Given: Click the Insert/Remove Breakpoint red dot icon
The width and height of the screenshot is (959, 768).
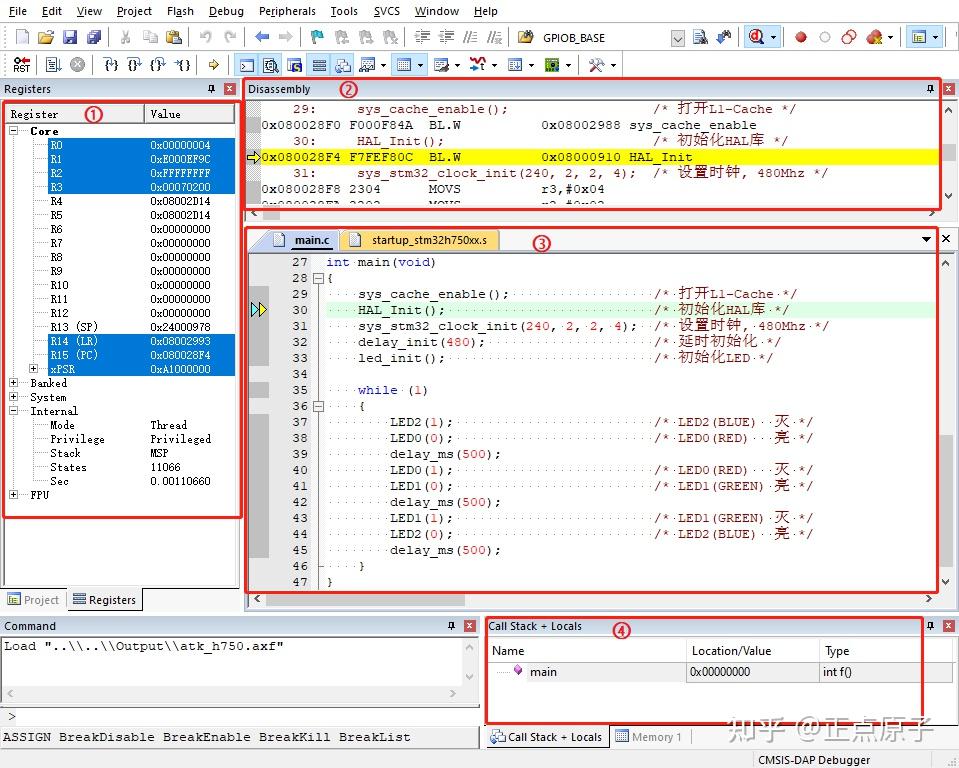Looking at the screenshot, I should click(x=800, y=37).
